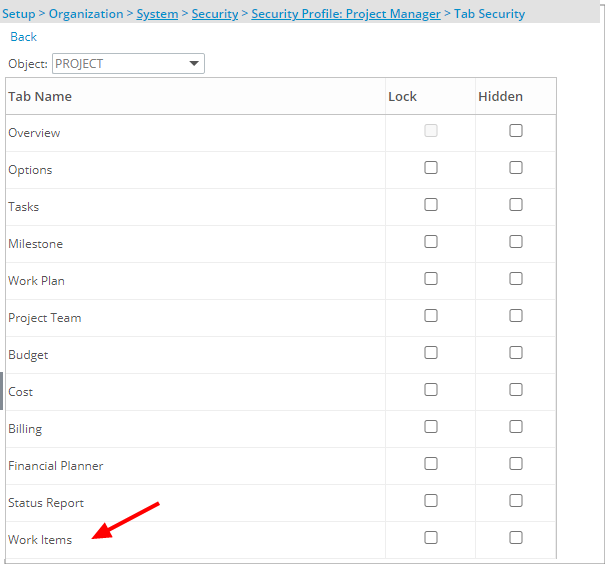Enable Lock for Work Plan
Viewport: 605px width, 564px height.
point(431,279)
